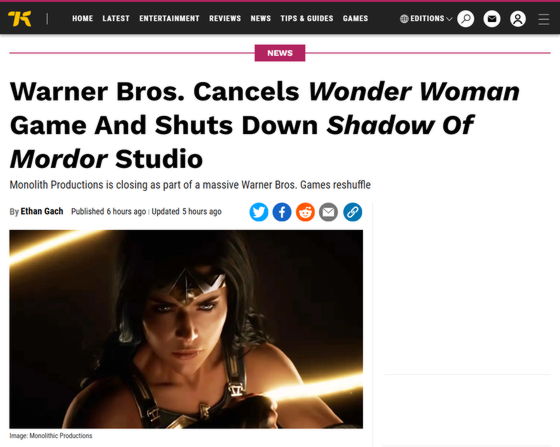Click the Ethan Gach author link
Image resolution: width=560 pixels, height=447 pixels.
point(42,211)
